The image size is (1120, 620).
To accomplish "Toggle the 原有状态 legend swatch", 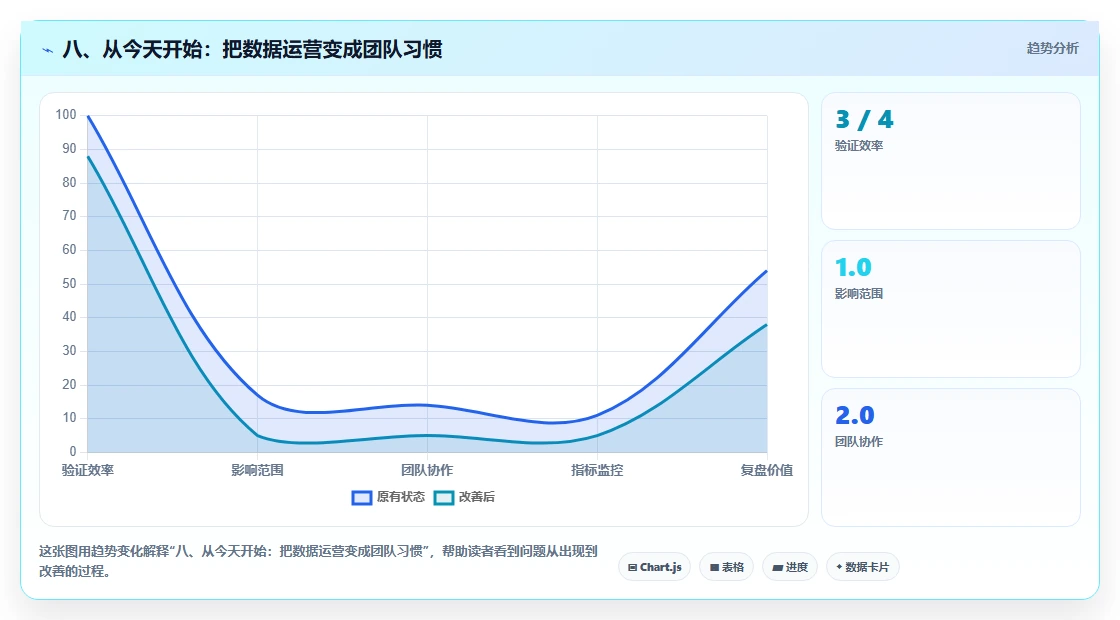I will tap(361, 498).
